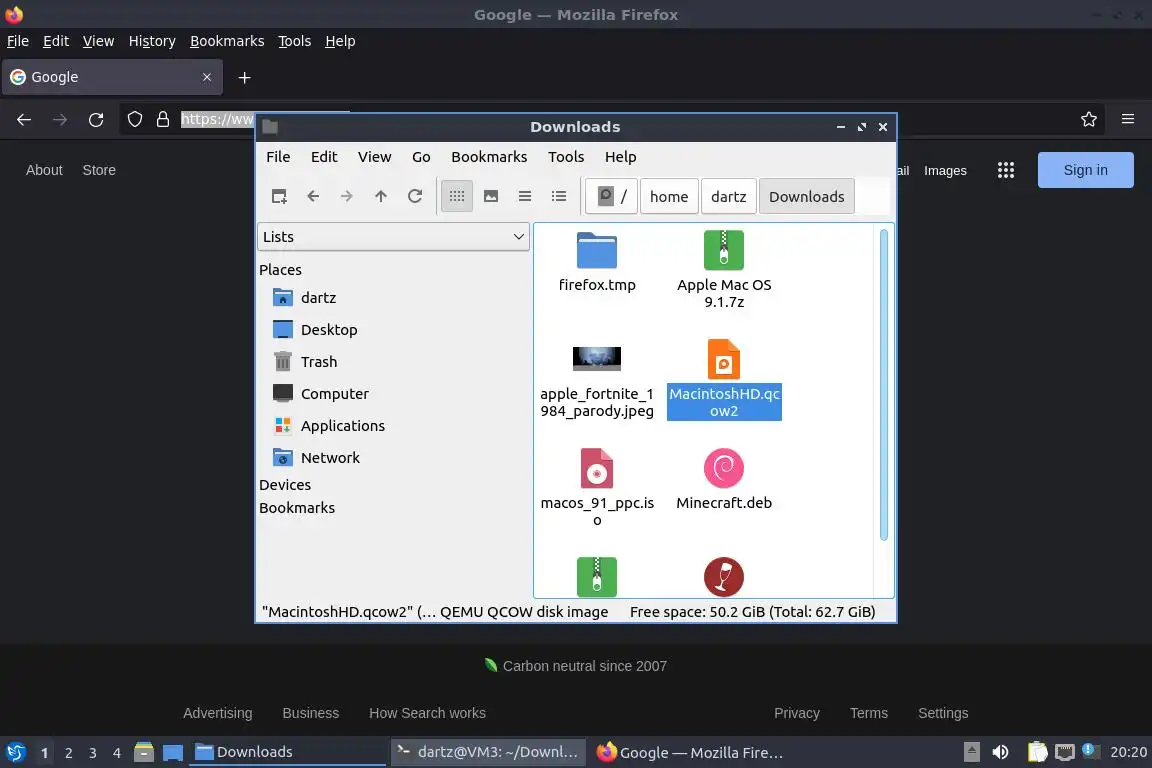Select the macos_91_ppc.iso file

(x=597, y=468)
